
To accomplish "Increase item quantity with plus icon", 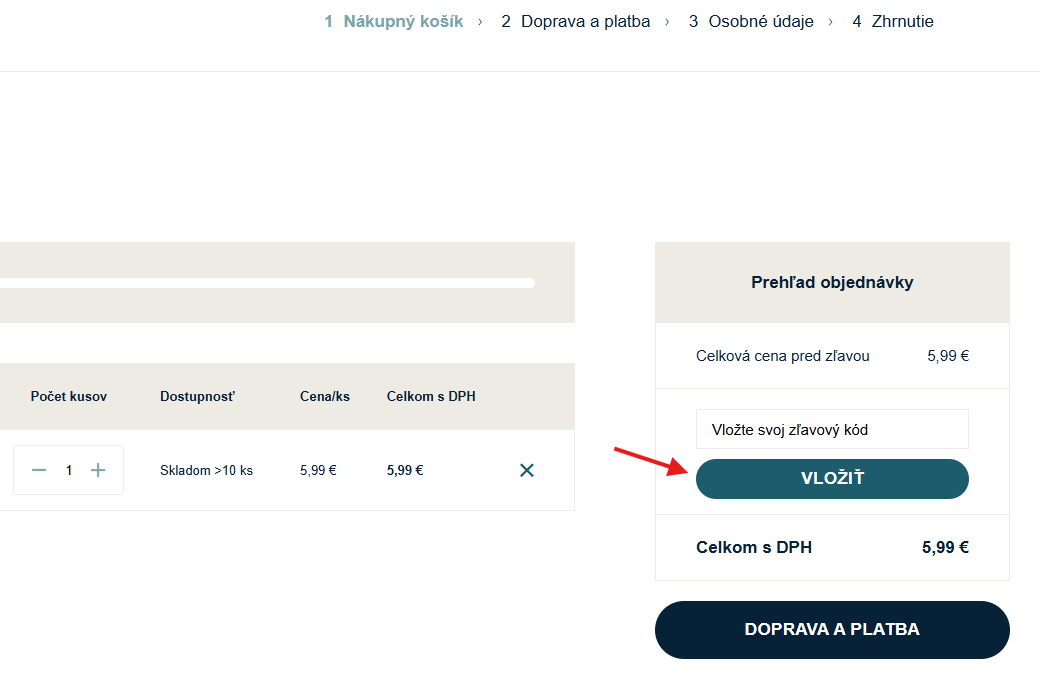I will coord(98,470).
